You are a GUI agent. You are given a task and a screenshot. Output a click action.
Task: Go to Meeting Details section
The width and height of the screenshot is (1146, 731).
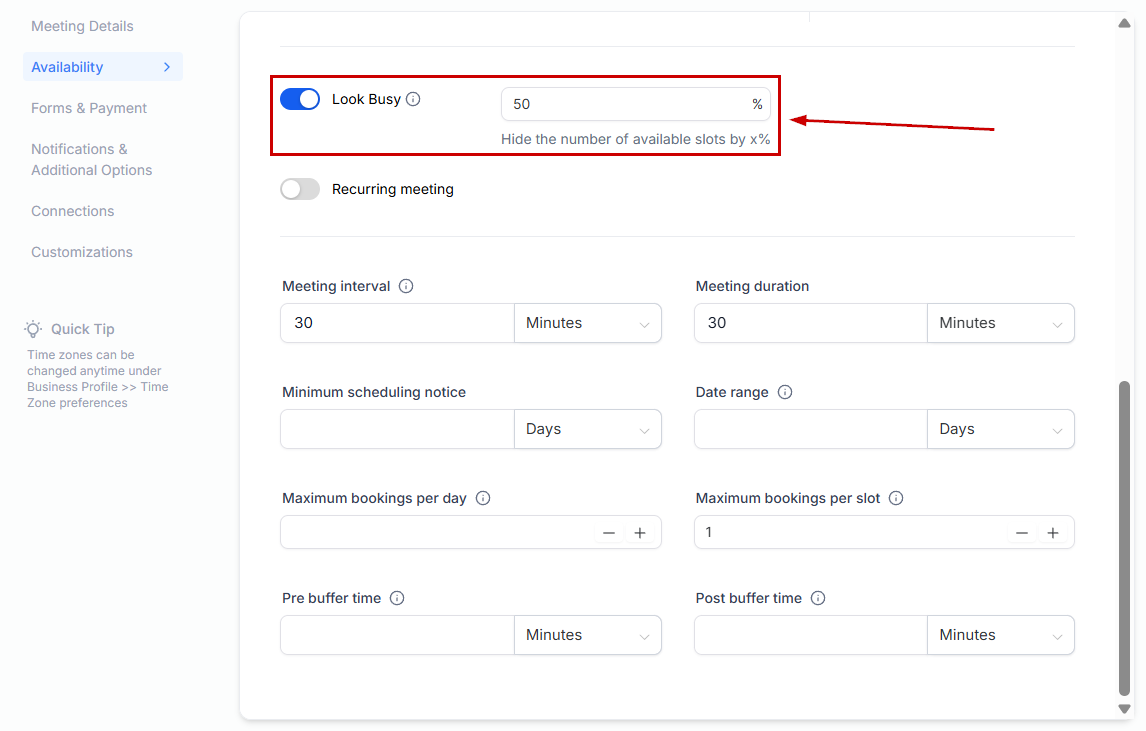click(x=82, y=26)
